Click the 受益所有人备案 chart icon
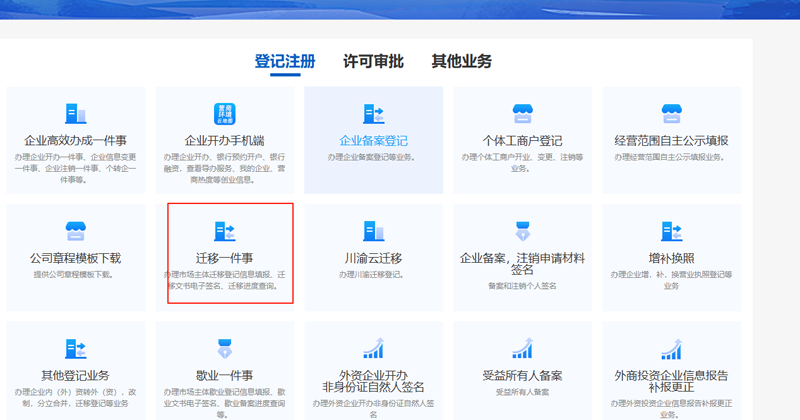The width and height of the screenshot is (800, 420). 522,348
